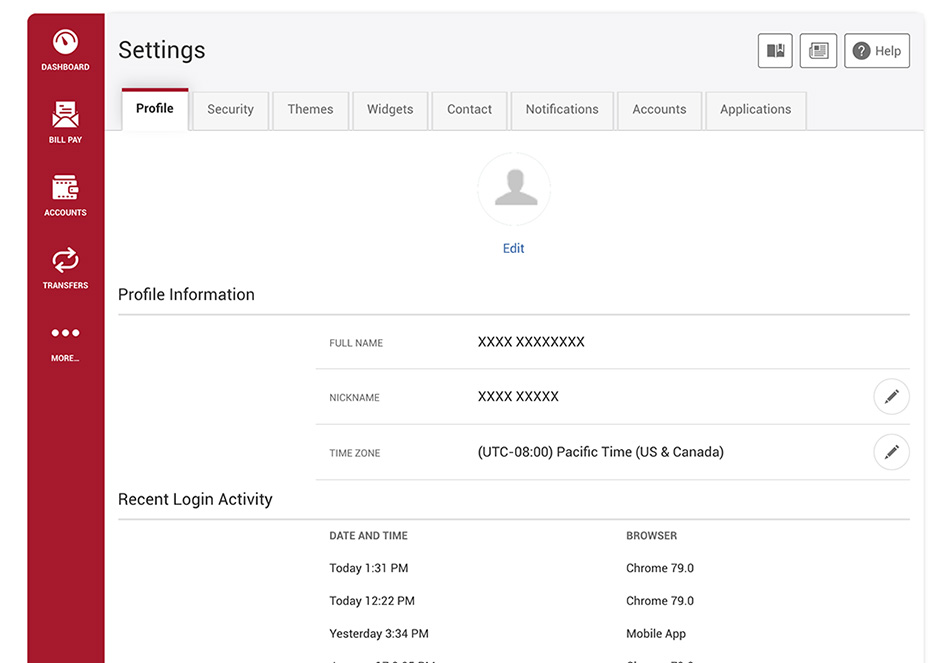Open the Applications tab

click(756, 110)
